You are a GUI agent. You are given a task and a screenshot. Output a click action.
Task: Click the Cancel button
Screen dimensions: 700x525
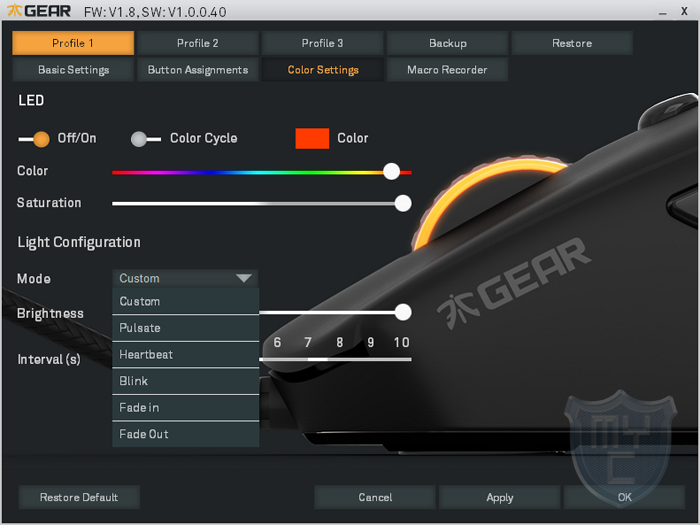[x=375, y=497]
